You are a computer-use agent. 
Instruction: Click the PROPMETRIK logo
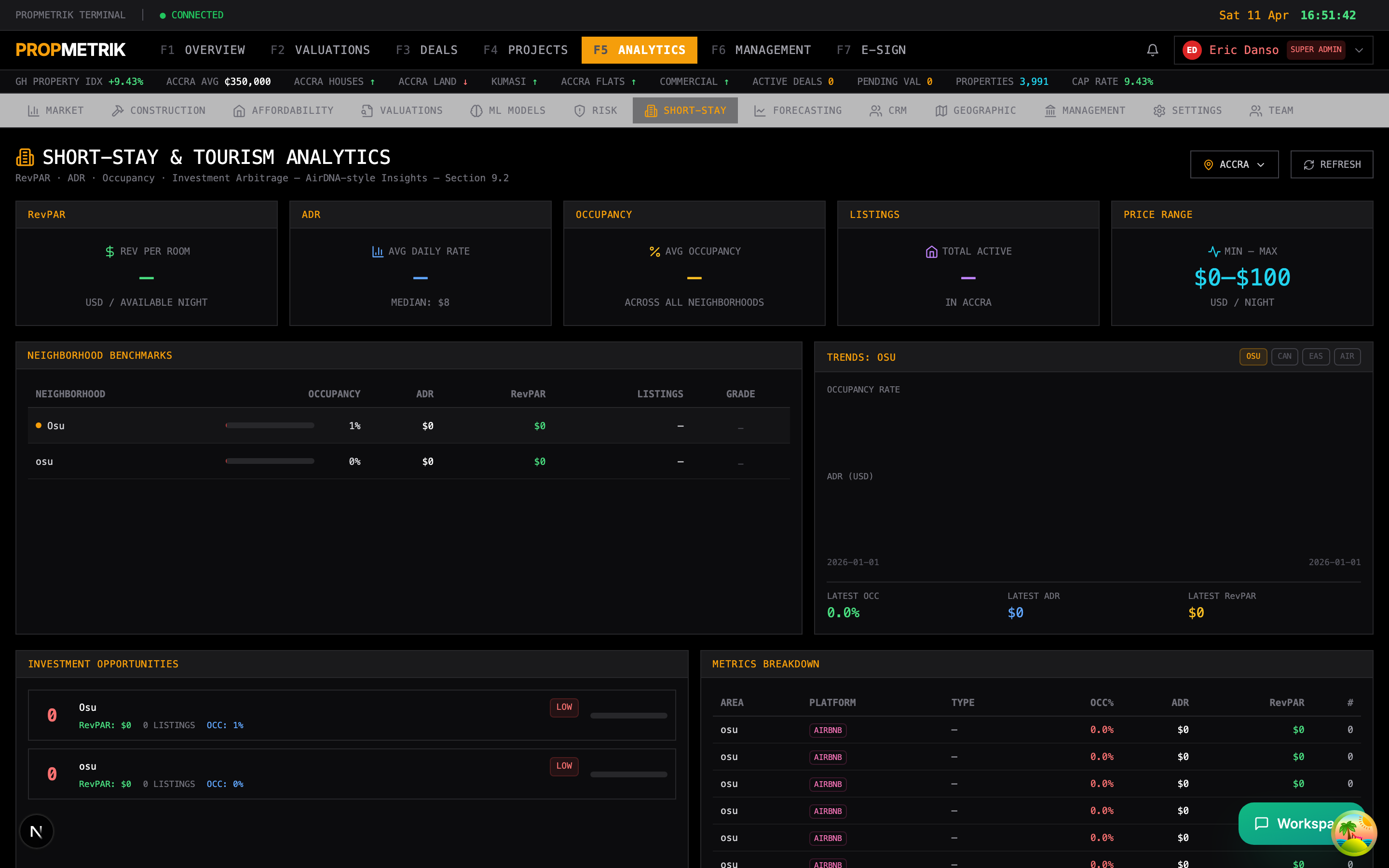tap(70, 50)
